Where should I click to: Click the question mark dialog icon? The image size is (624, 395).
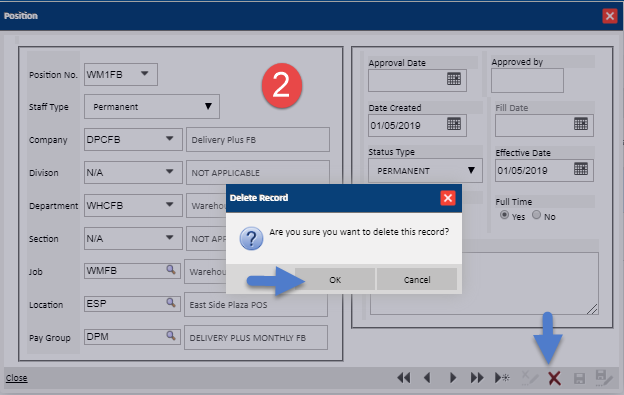click(x=251, y=238)
